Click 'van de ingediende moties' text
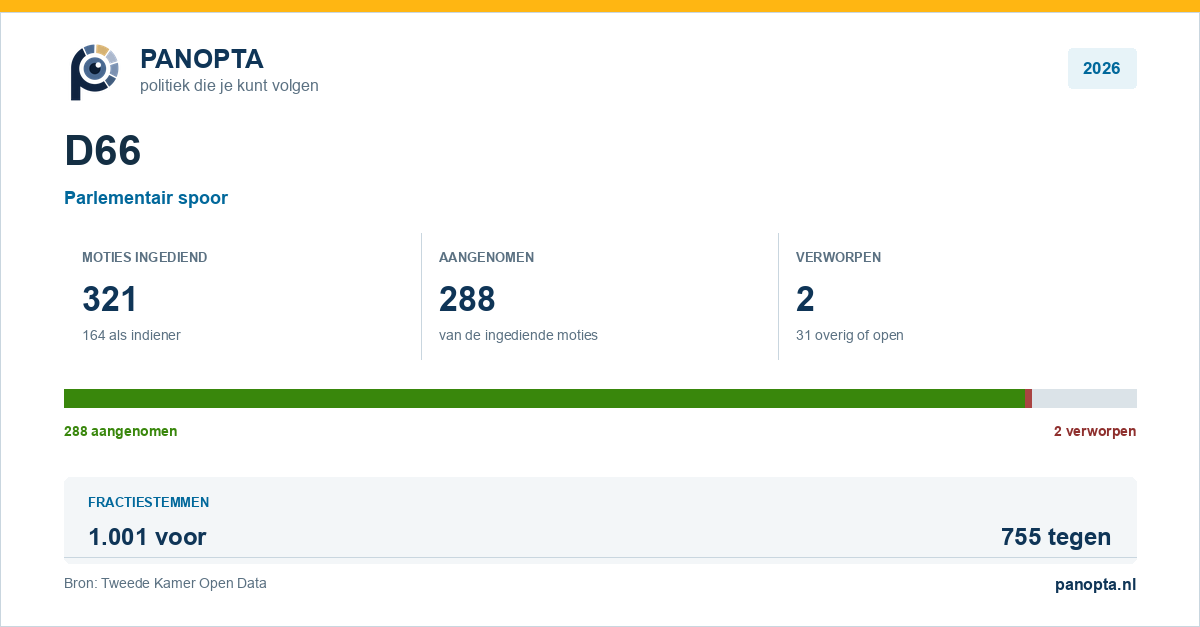The height and width of the screenshot is (627, 1200). point(518,335)
